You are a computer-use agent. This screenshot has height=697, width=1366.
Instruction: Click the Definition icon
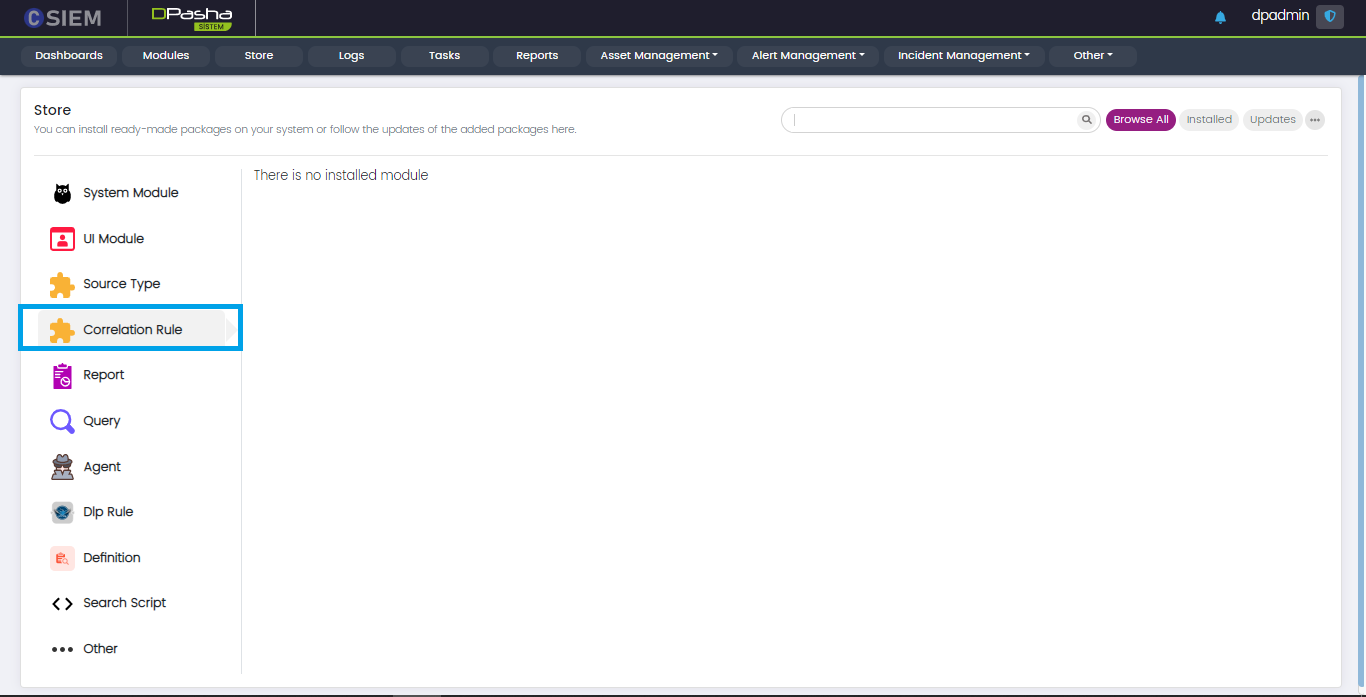pyautogui.click(x=62, y=558)
